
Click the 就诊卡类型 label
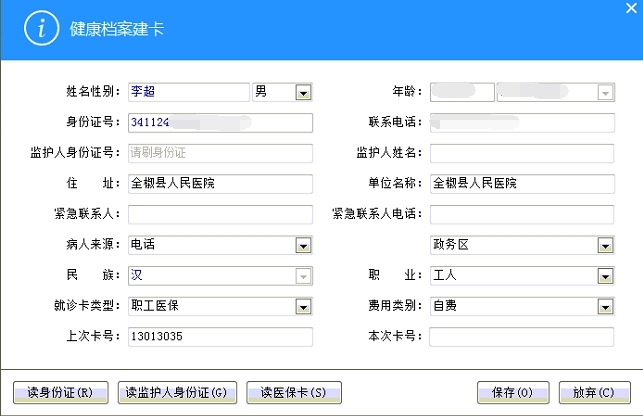pos(87,306)
